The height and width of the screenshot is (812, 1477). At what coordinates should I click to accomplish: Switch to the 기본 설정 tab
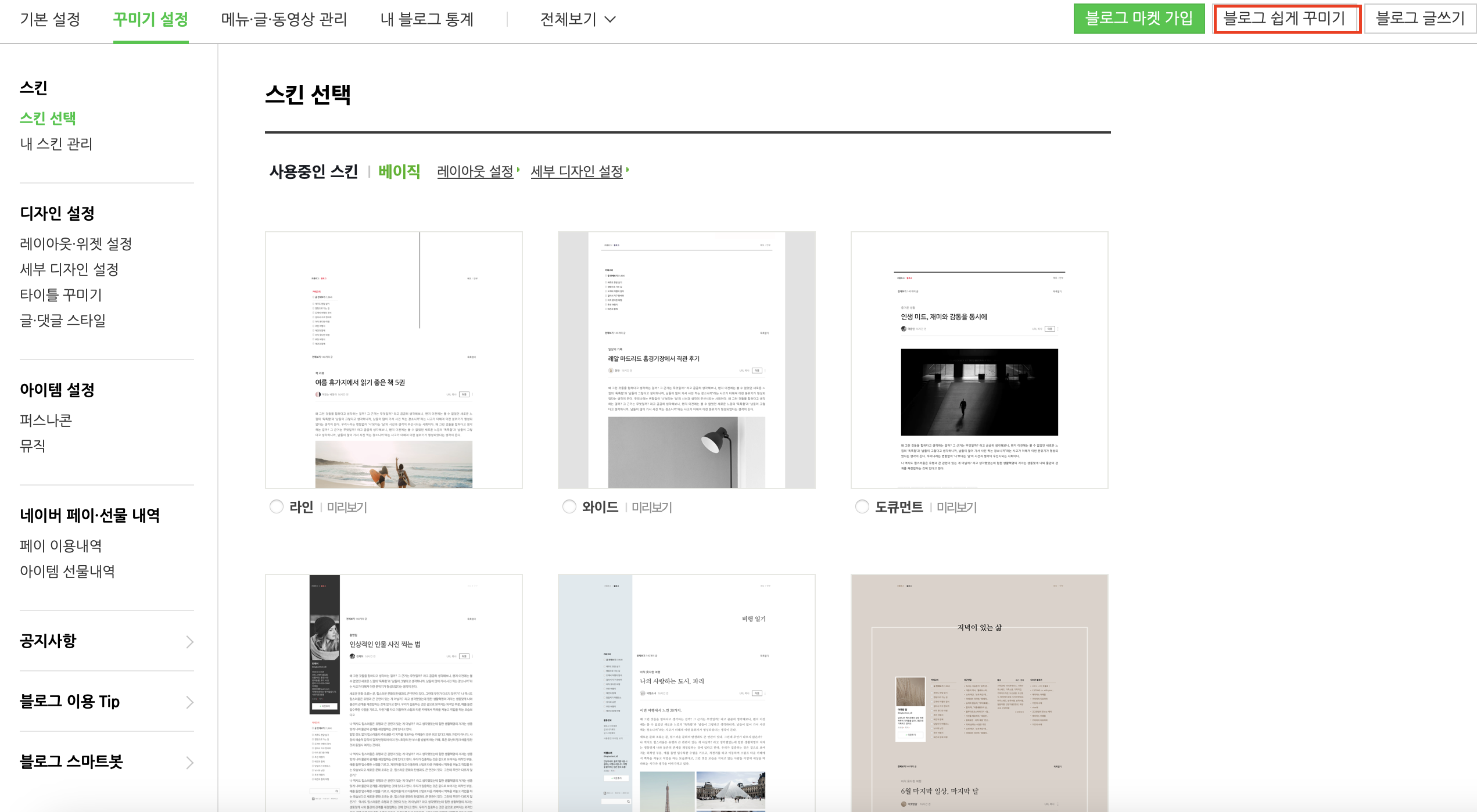pyautogui.click(x=50, y=19)
